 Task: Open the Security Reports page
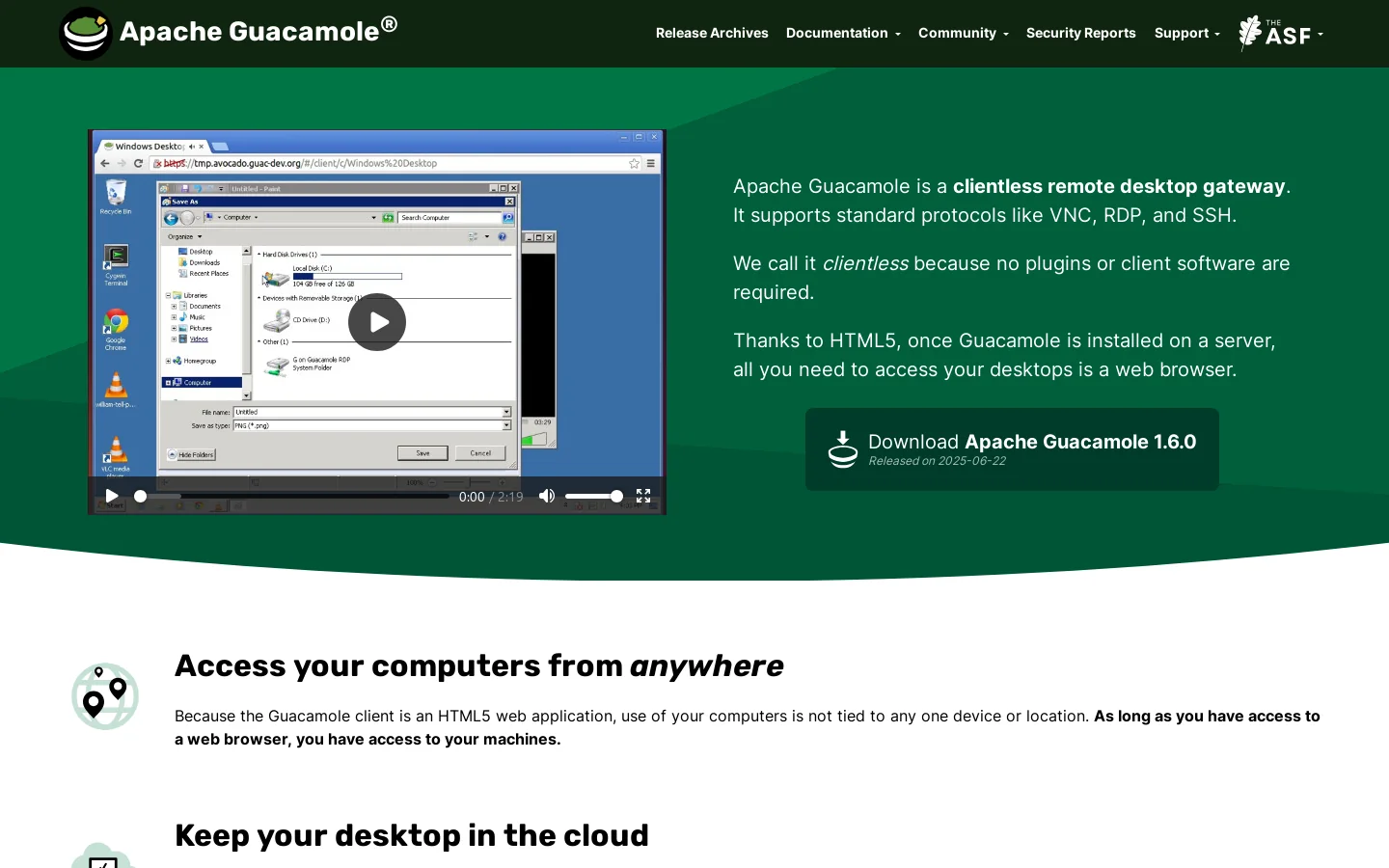click(1080, 33)
